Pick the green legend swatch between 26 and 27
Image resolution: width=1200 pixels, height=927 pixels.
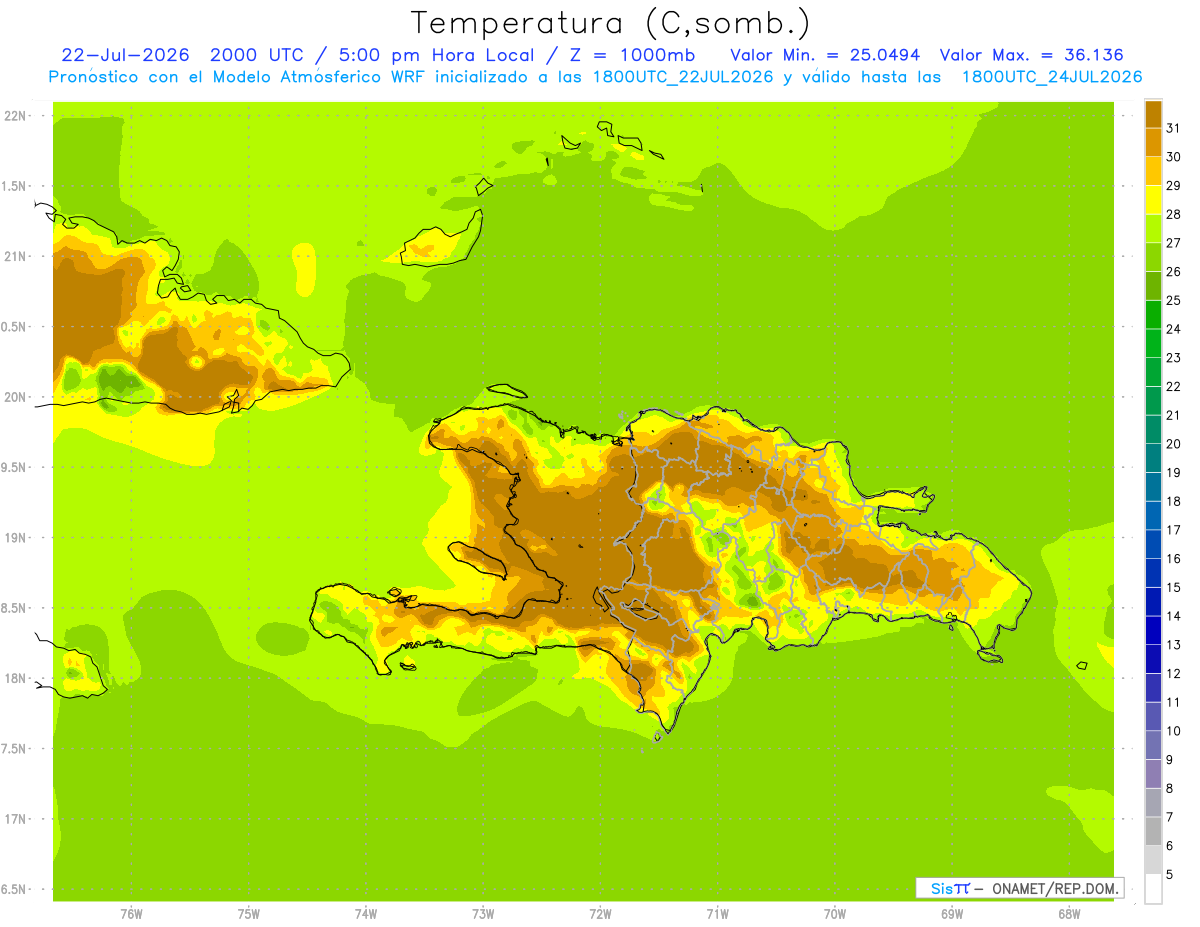pos(1153,257)
